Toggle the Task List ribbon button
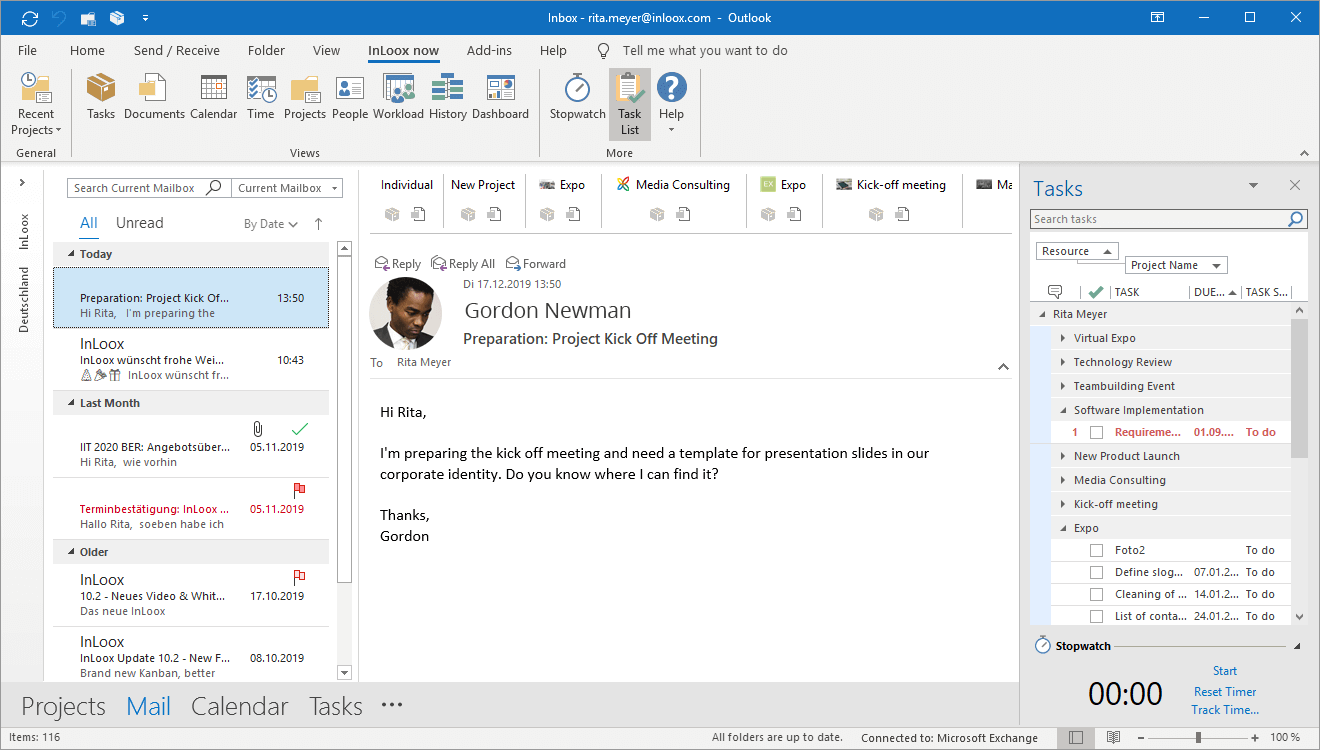 pyautogui.click(x=629, y=103)
